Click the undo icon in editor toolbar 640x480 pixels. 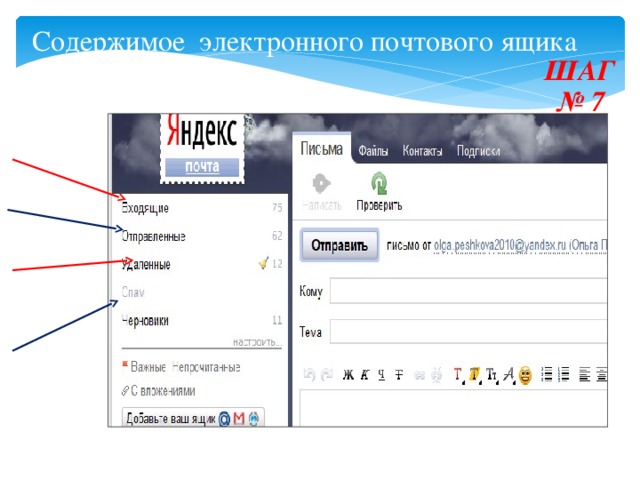pyautogui.click(x=309, y=374)
